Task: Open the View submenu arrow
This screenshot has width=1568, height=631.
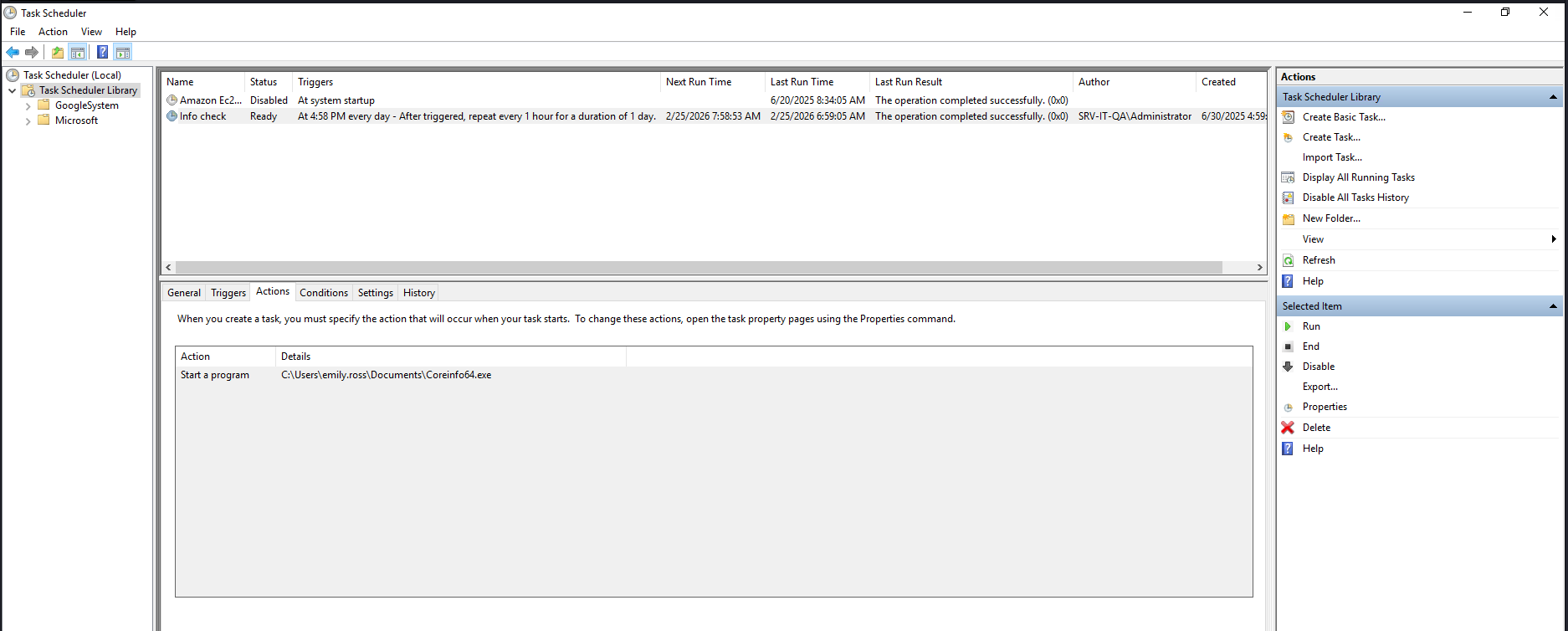Action: 1554,239
